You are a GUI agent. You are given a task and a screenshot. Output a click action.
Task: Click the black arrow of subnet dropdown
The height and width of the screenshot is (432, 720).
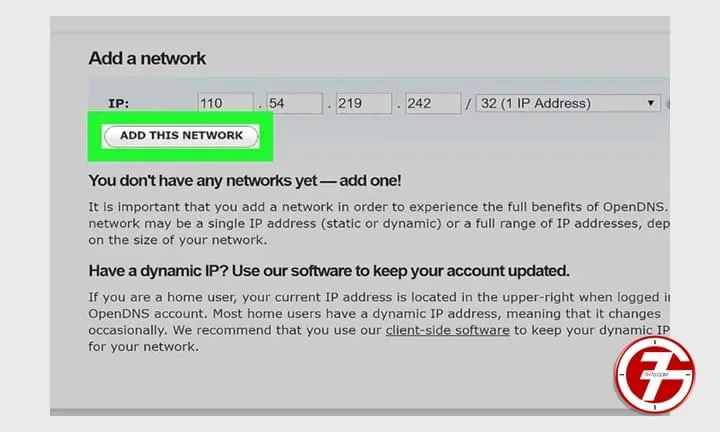coord(651,103)
